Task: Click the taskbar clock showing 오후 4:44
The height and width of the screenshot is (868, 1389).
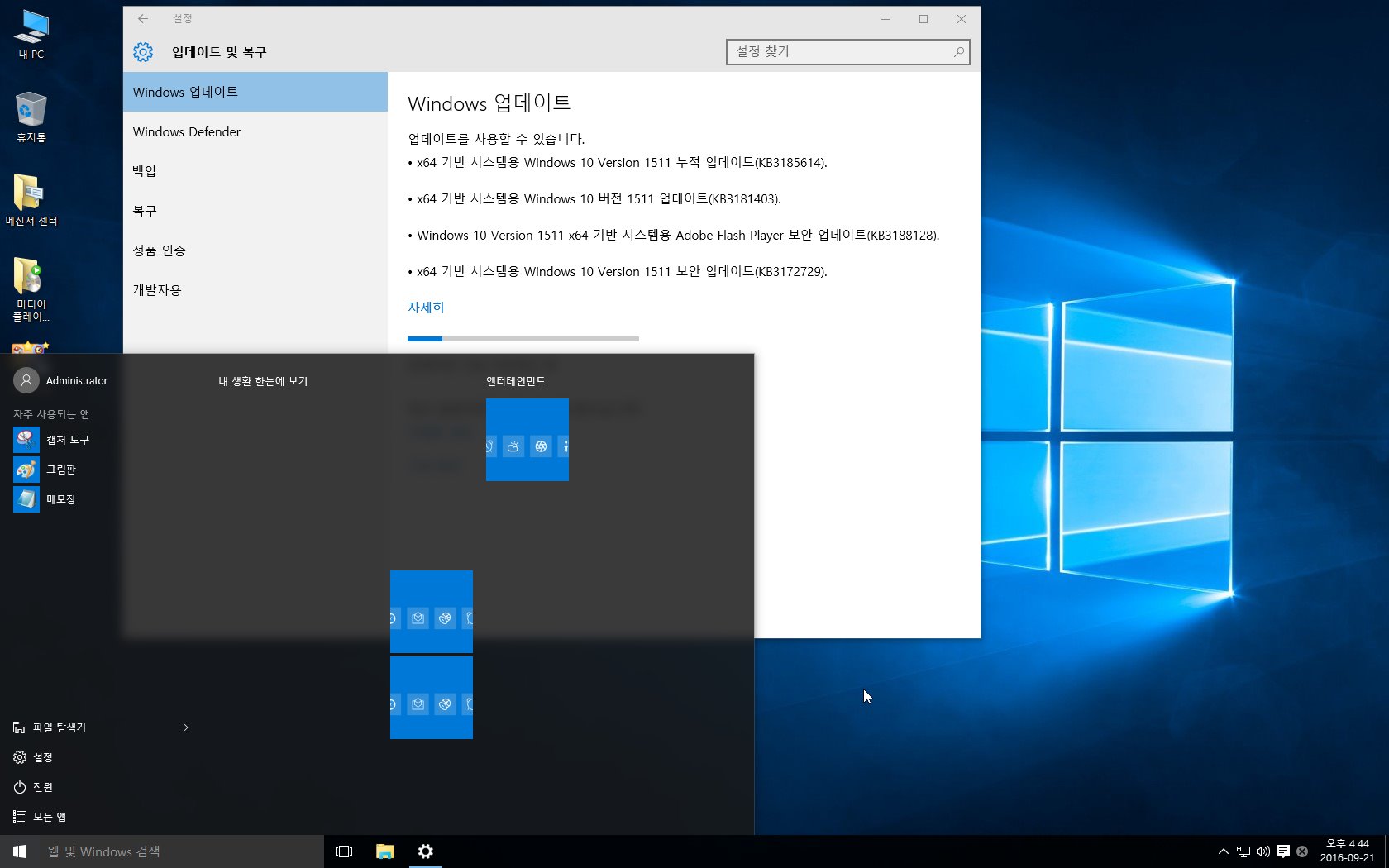Action: point(1347,851)
